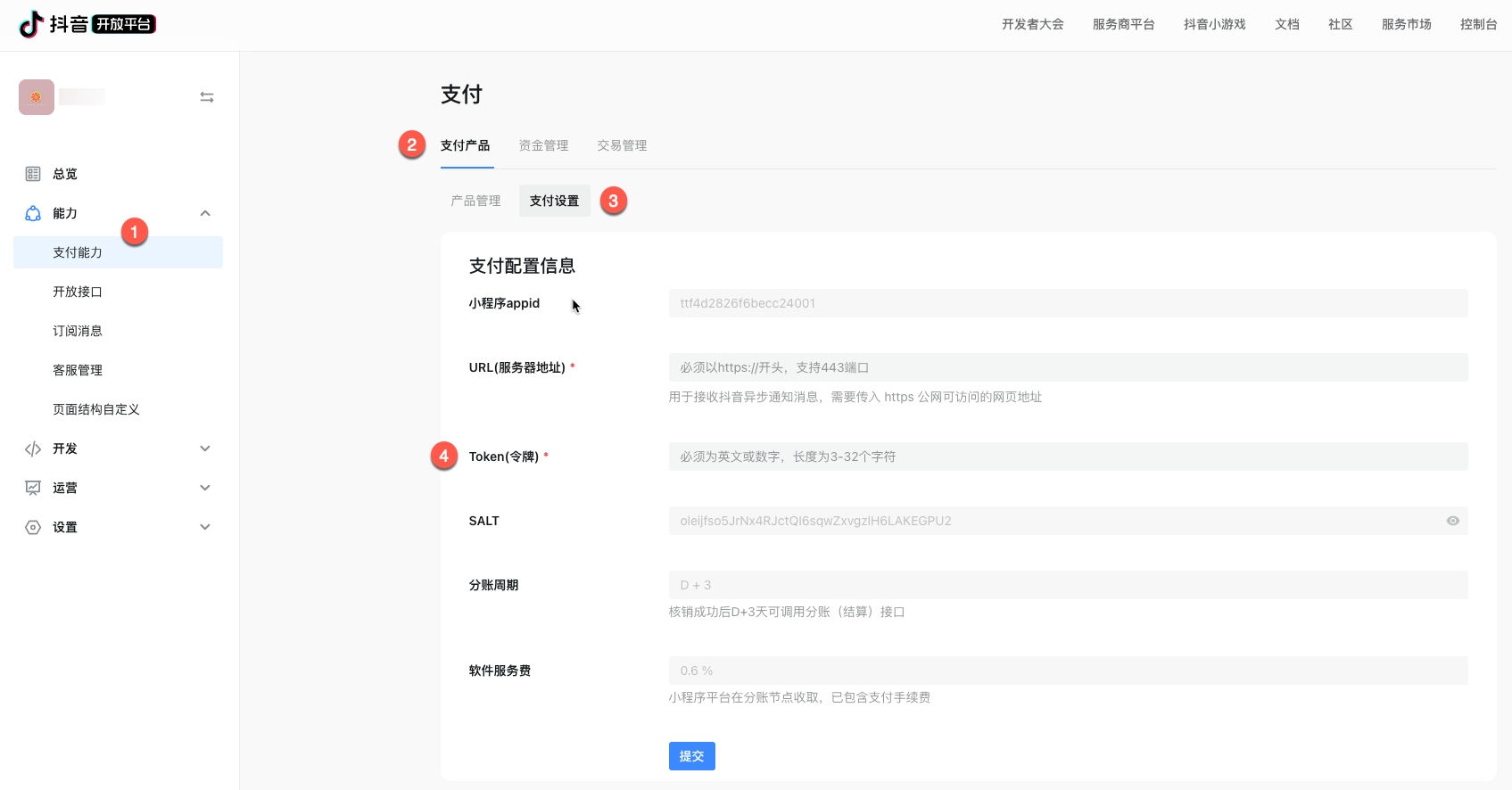
Task: Click the 运营 operations chart icon
Action: click(x=33, y=488)
